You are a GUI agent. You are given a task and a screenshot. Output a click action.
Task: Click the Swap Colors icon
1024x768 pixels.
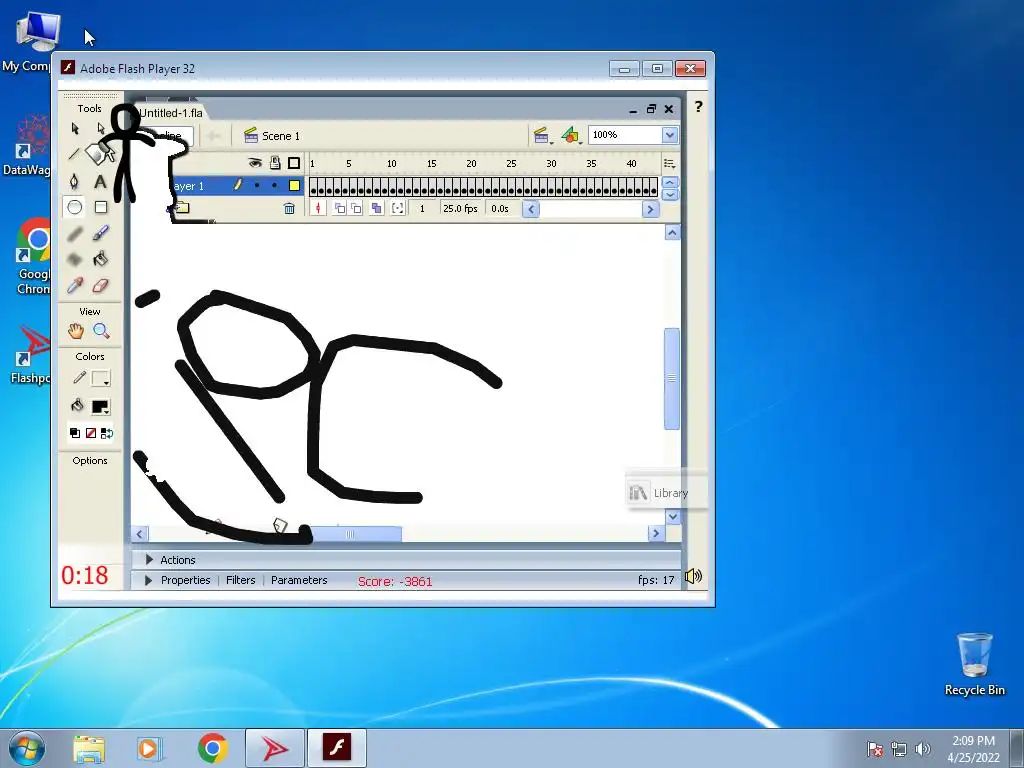pos(106,433)
